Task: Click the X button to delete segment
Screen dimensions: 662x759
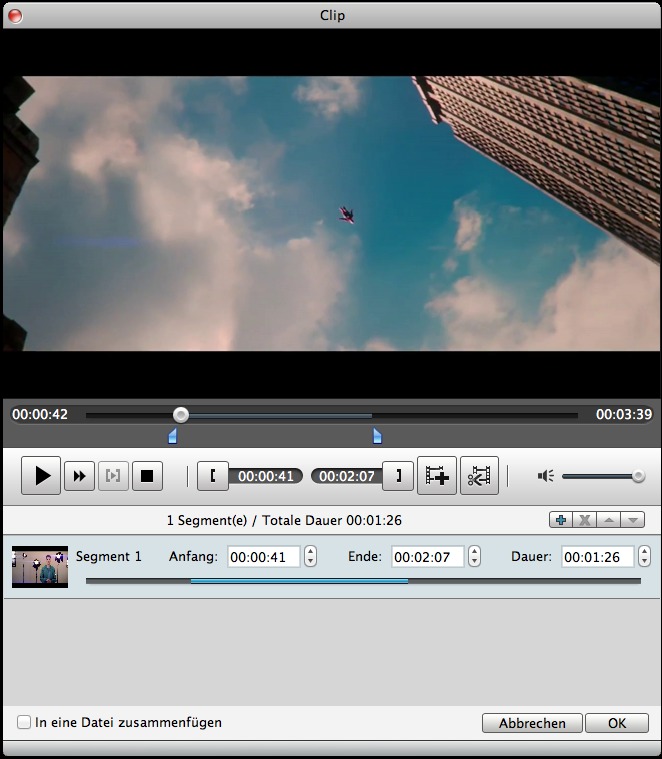Action: pyautogui.click(x=585, y=520)
